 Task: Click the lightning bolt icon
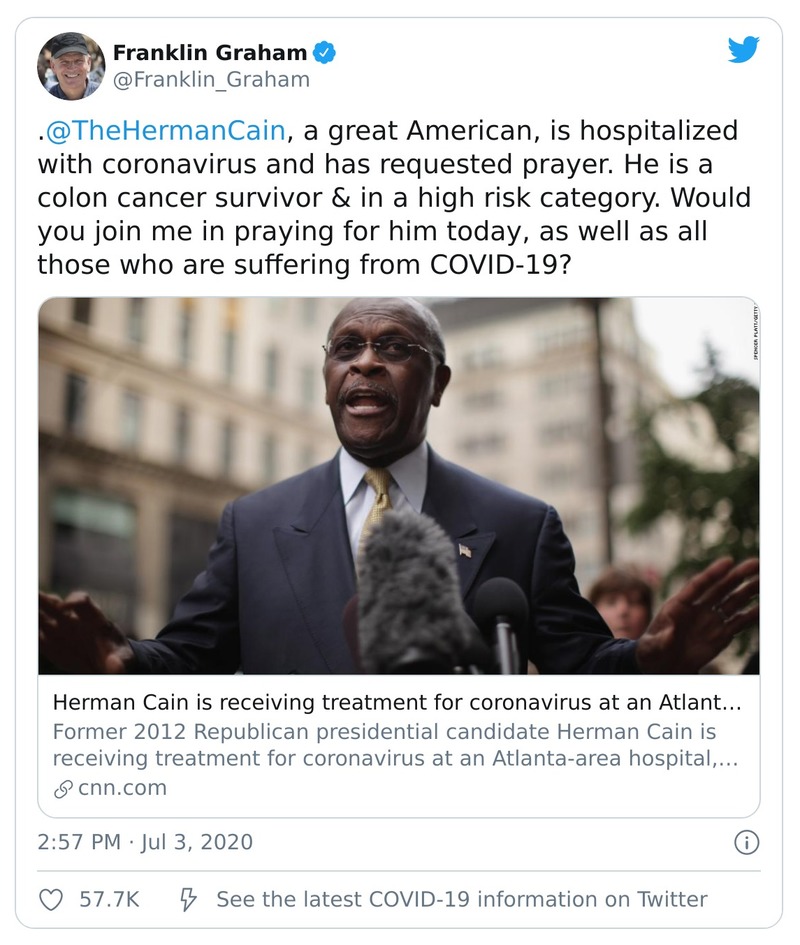[x=187, y=899]
